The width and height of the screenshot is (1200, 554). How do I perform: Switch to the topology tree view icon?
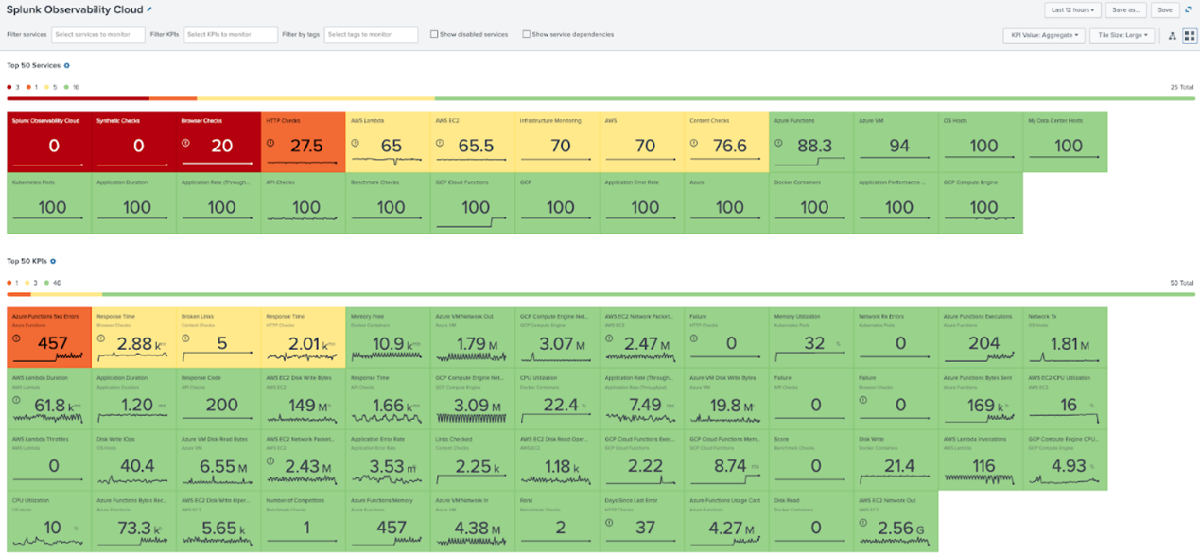point(1170,35)
